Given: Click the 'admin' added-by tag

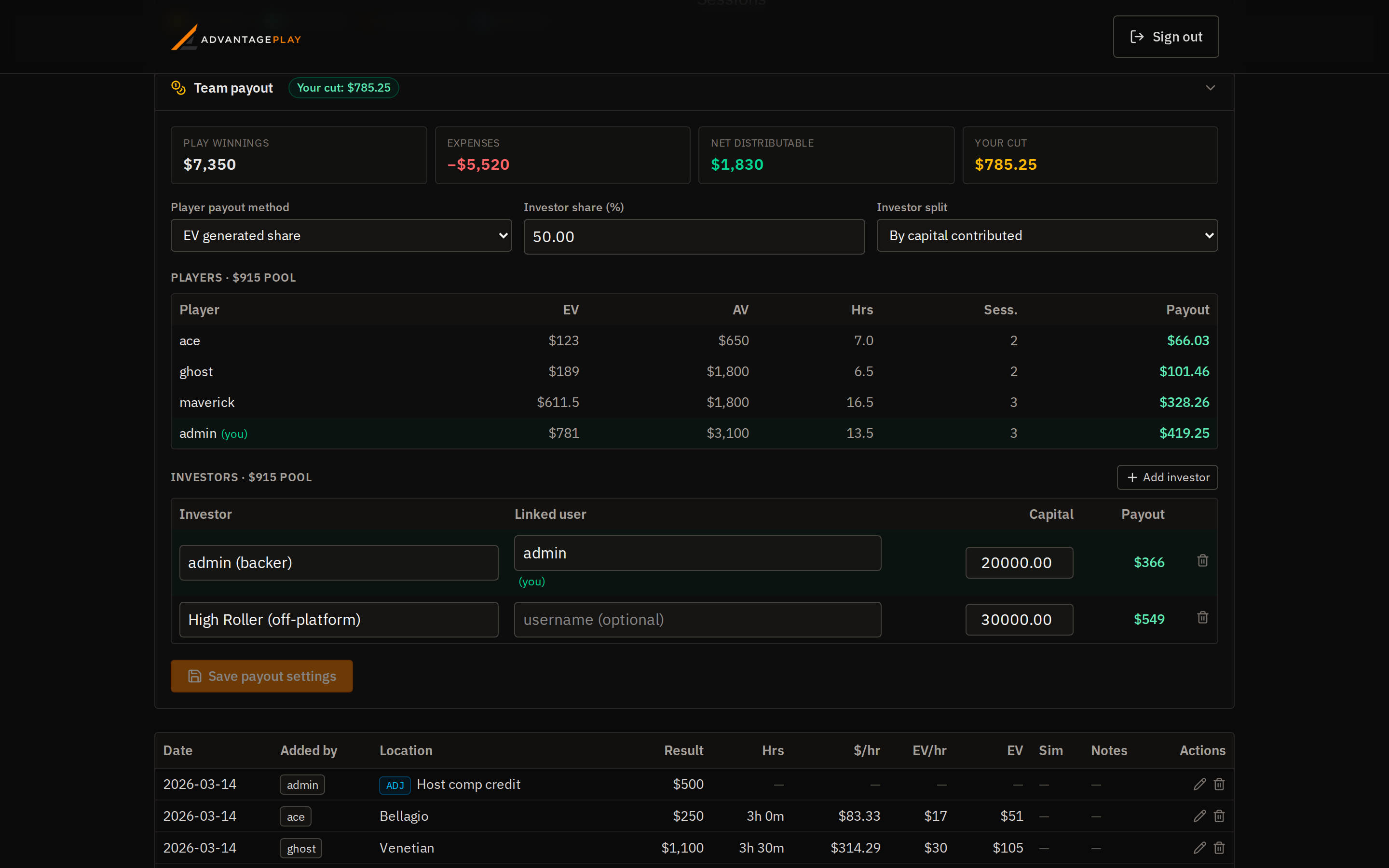Looking at the screenshot, I should pyautogui.click(x=302, y=785).
